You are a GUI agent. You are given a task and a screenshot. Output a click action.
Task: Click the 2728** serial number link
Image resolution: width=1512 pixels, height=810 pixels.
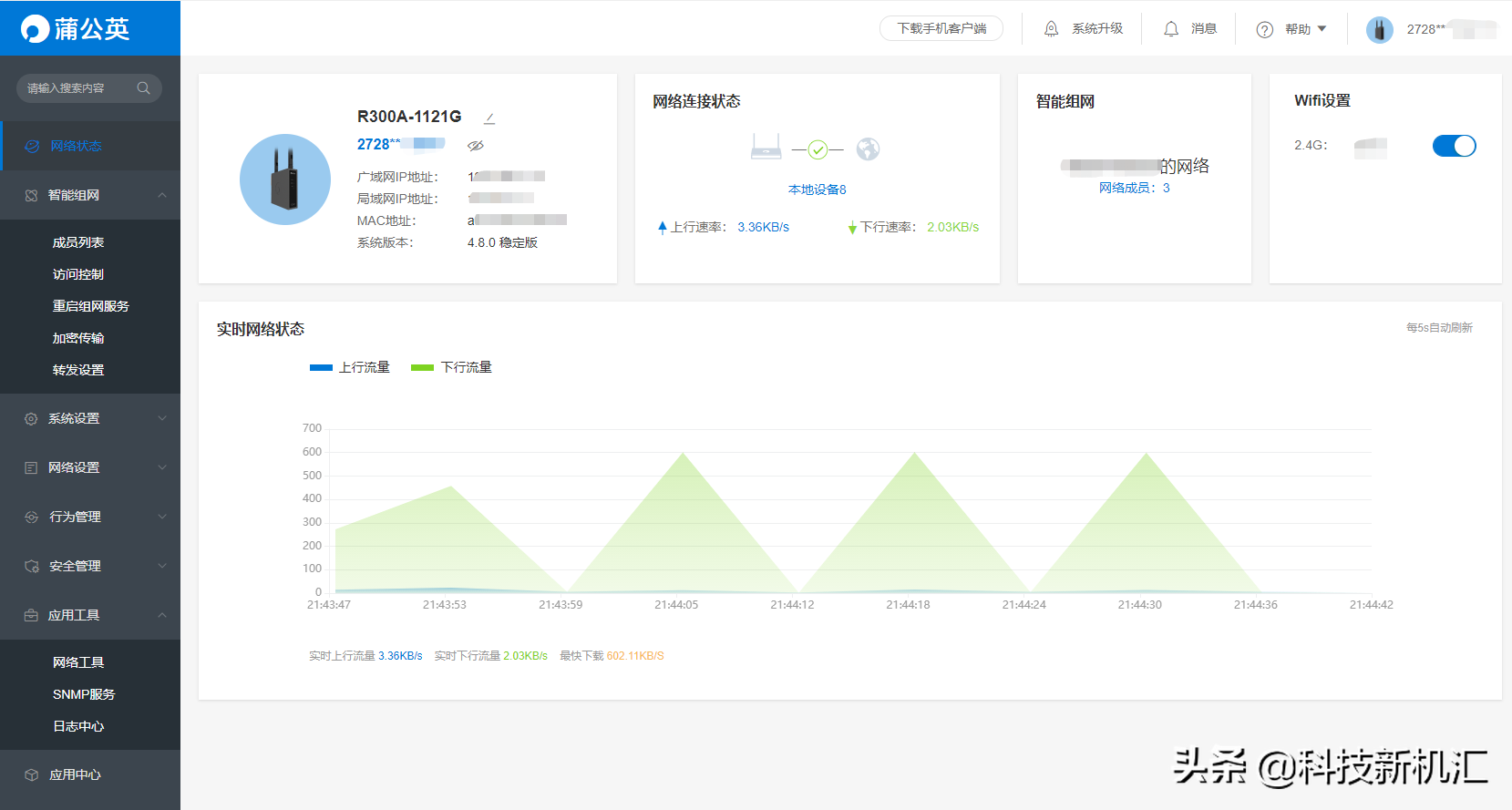401,144
